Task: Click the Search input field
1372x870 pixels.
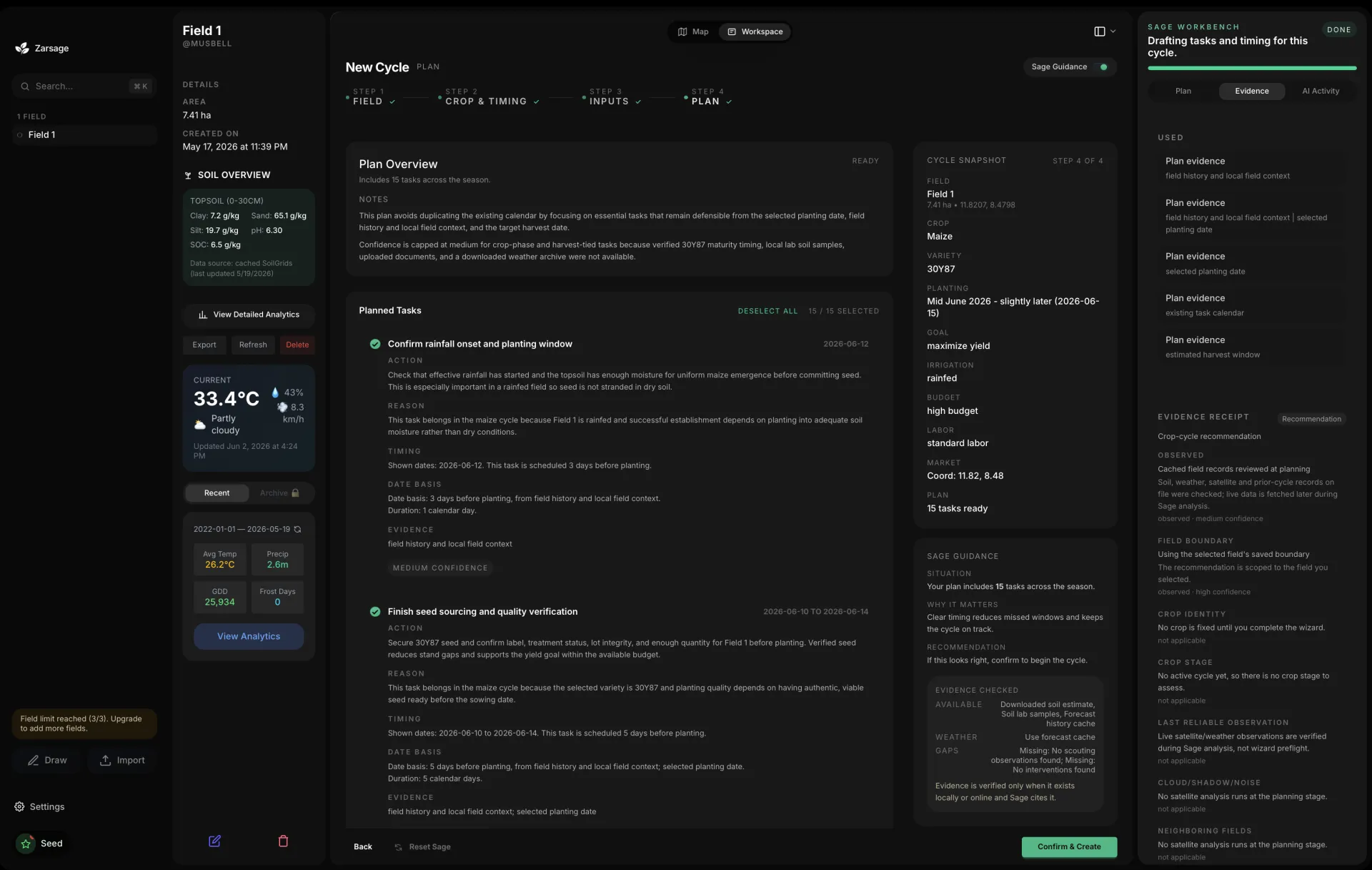Action: (84, 86)
